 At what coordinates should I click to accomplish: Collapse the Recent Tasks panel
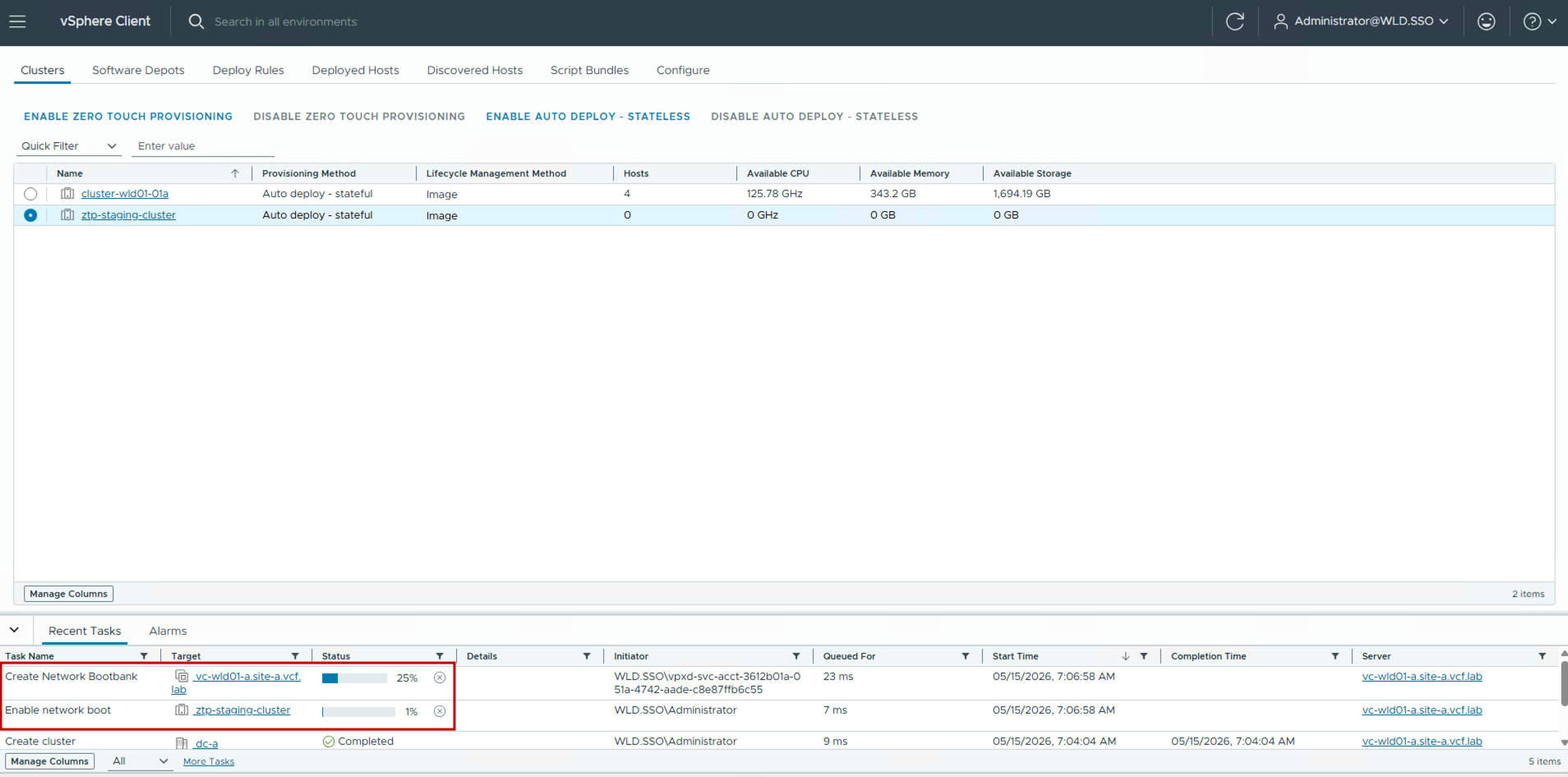pyautogui.click(x=15, y=630)
